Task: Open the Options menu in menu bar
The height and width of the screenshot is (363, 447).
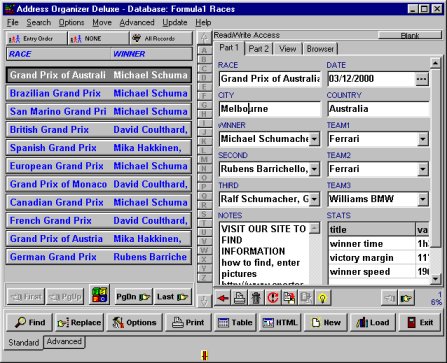Action: 71,23
